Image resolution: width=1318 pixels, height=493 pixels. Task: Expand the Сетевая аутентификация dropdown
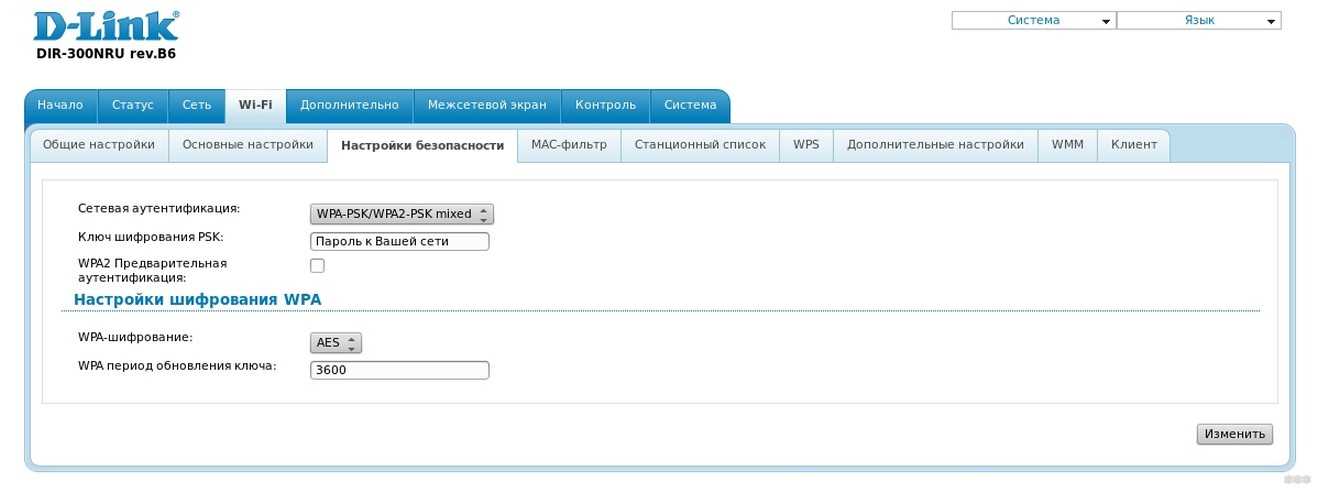(402, 214)
